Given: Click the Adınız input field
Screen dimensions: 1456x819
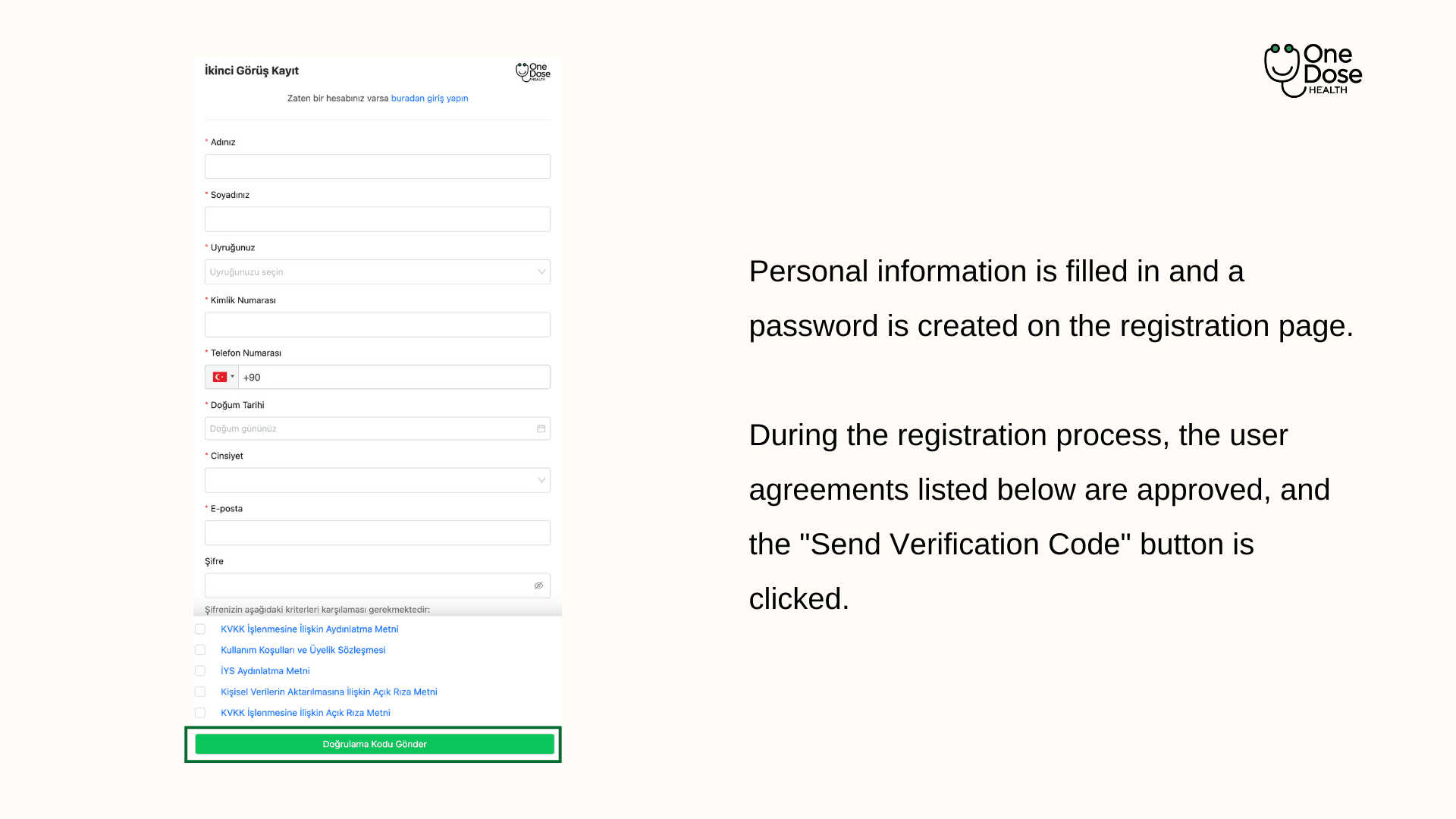Looking at the screenshot, I should (378, 167).
